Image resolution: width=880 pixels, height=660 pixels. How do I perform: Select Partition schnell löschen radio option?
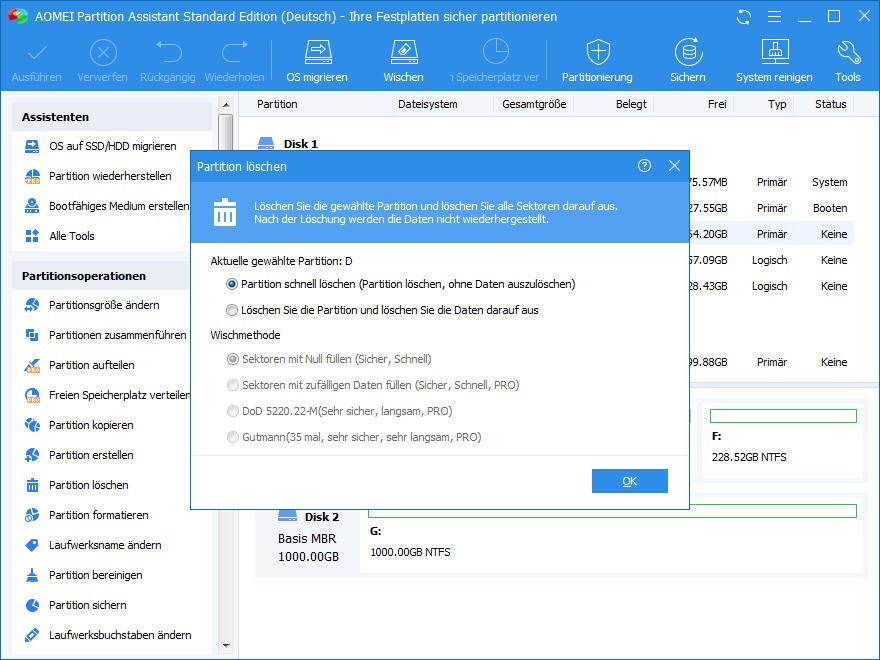pyautogui.click(x=232, y=285)
